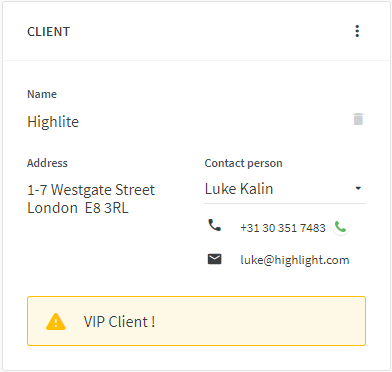Click the VIP Client ! message text
392x372 pixels.
click(x=119, y=322)
